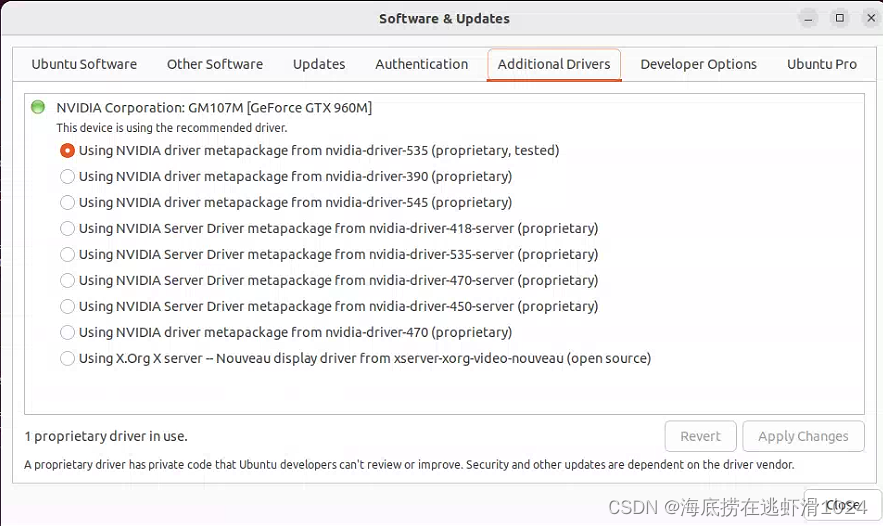Choose the nvidia-driver-390 radio option
The width and height of the screenshot is (883, 526).
click(67, 176)
